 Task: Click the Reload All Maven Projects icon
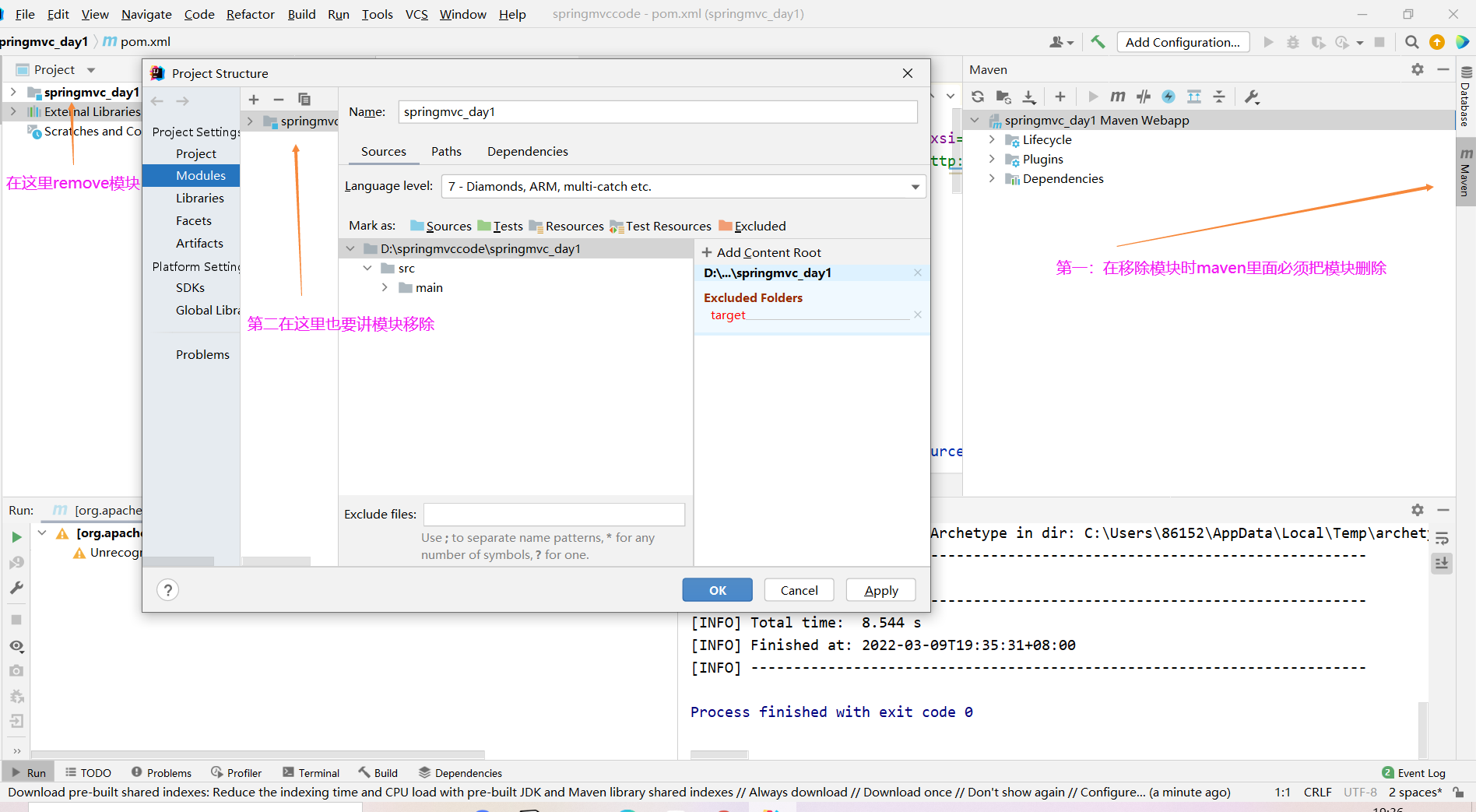pyautogui.click(x=978, y=97)
